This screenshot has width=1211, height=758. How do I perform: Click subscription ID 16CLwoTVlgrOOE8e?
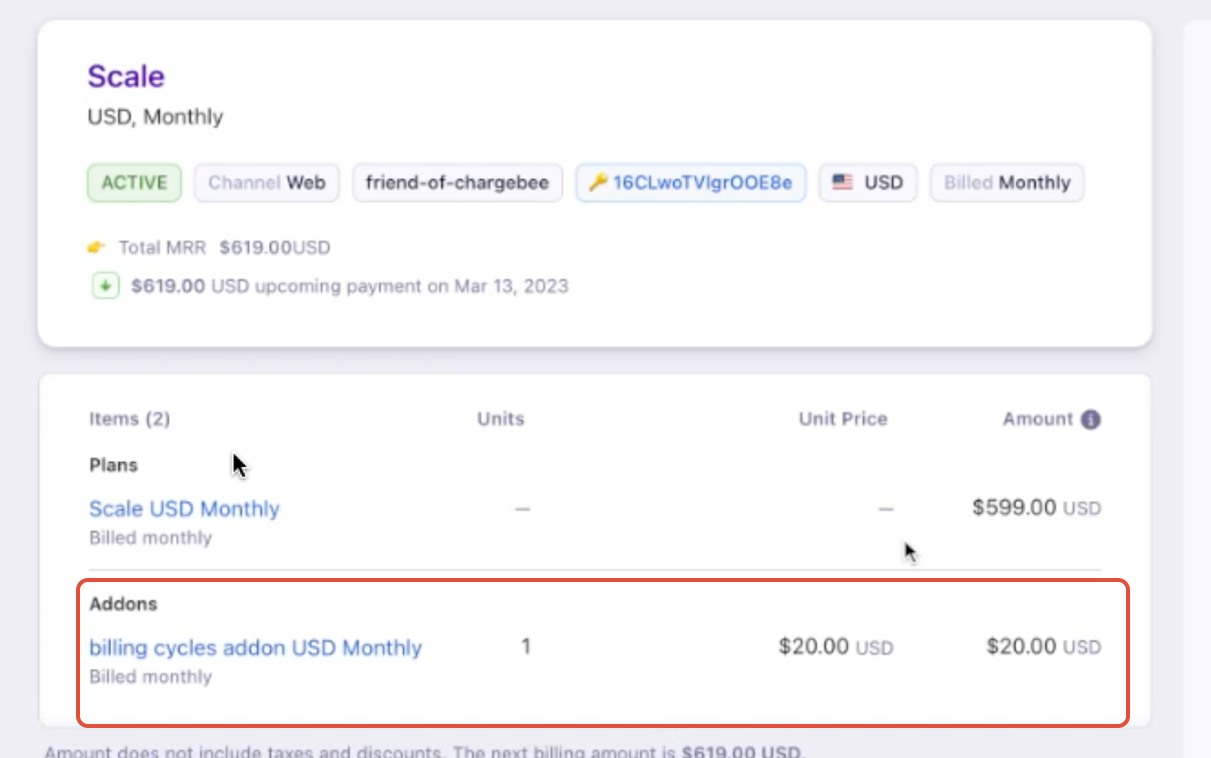pyautogui.click(x=702, y=183)
